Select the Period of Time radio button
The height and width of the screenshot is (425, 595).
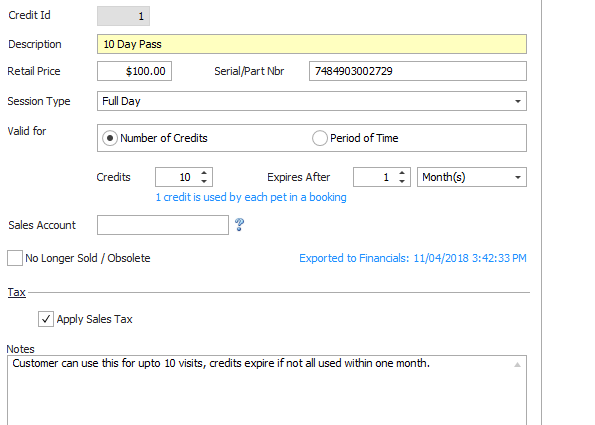coord(320,138)
